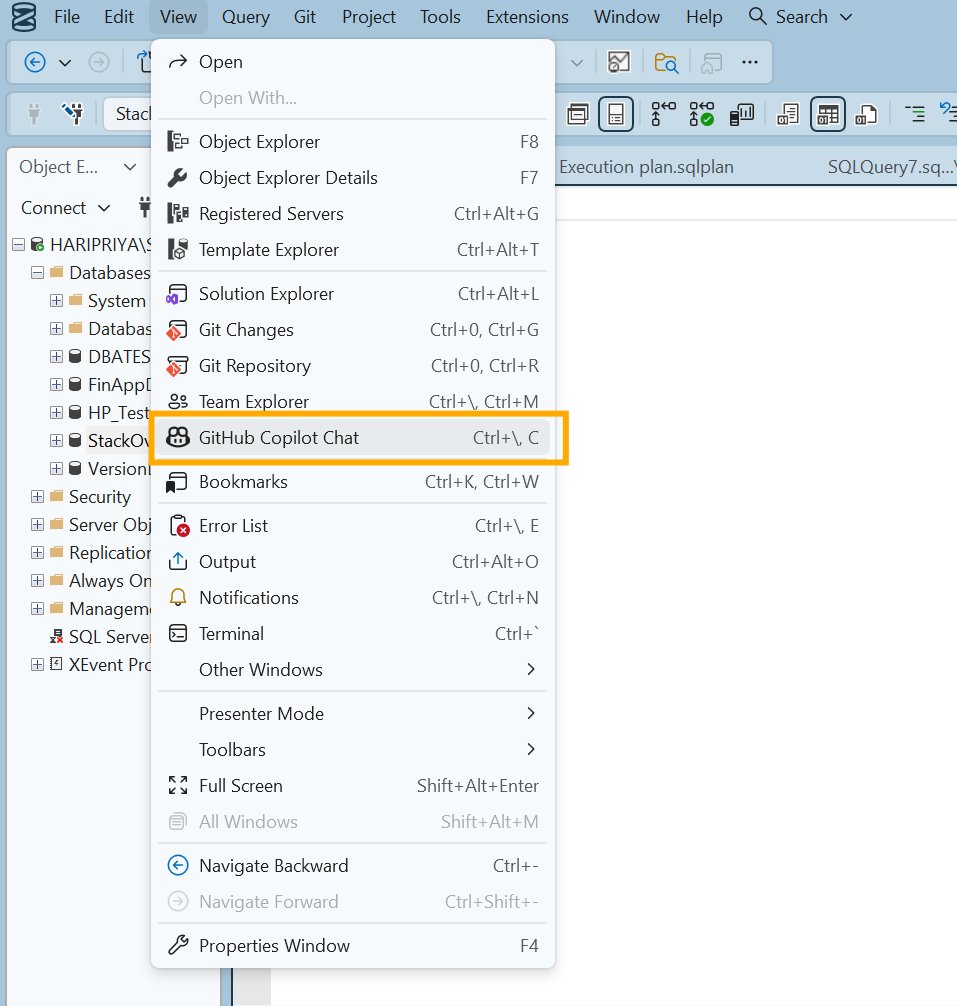The height and width of the screenshot is (1006, 957).
Task: Toggle Full Screen mode
Action: point(353,786)
